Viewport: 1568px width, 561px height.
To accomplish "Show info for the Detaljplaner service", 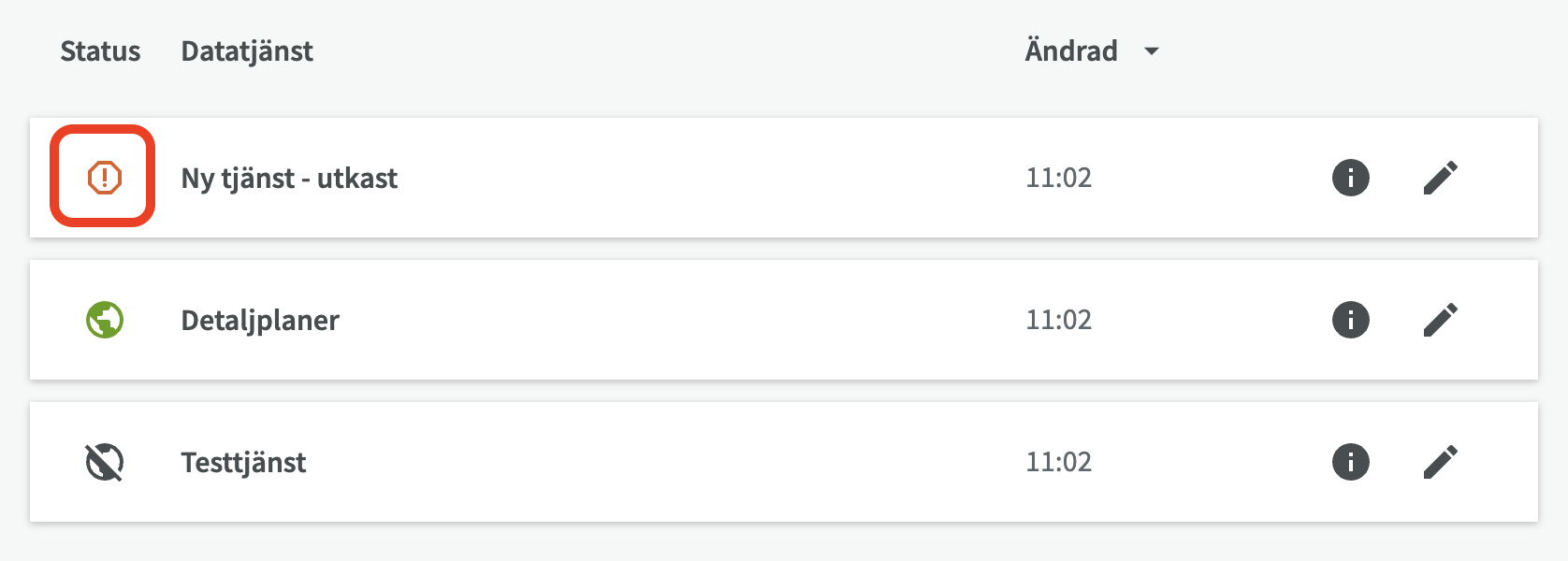I will [x=1350, y=320].
